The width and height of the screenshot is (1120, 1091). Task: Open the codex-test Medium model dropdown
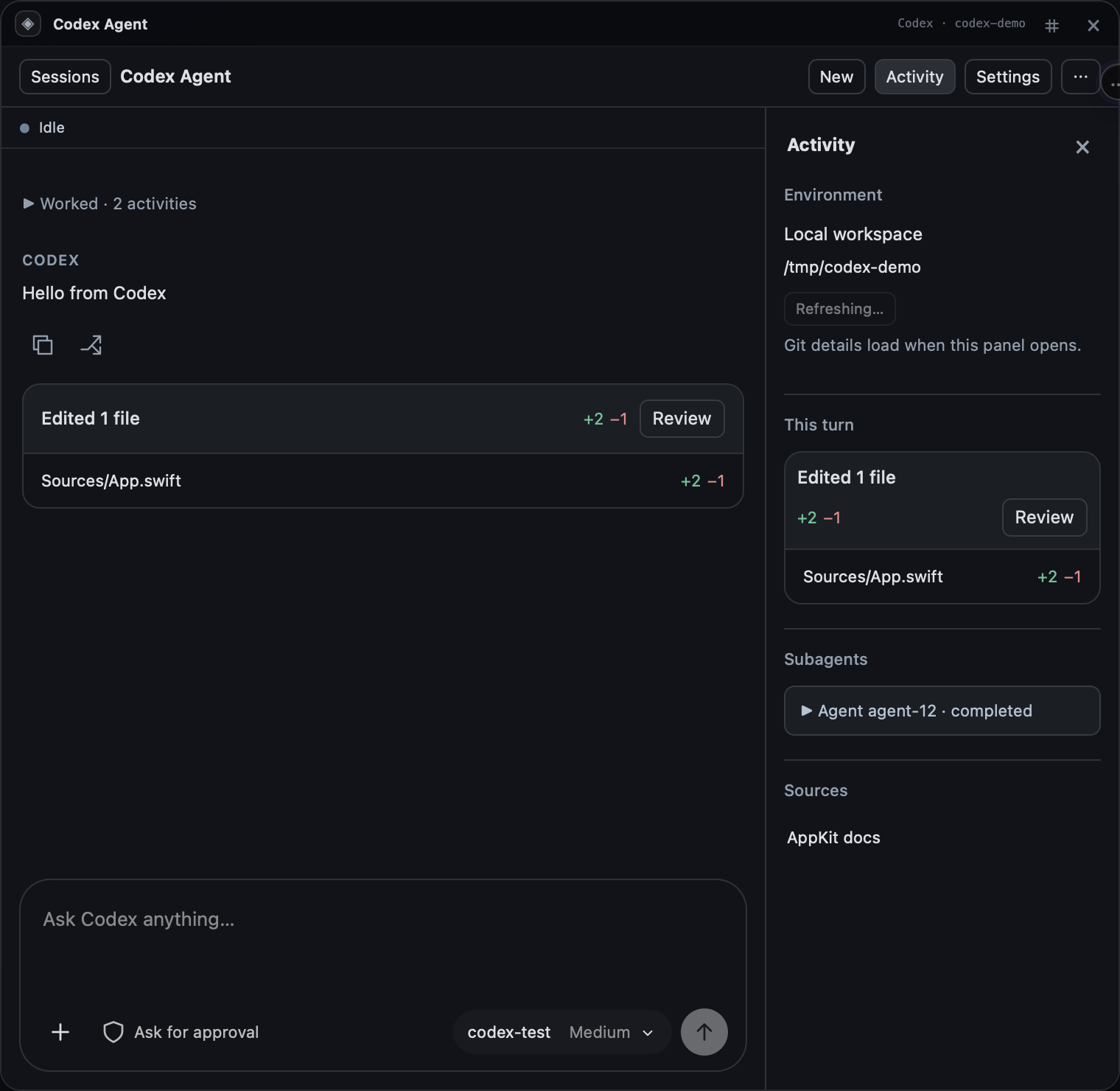pyautogui.click(x=561, y=1032)
